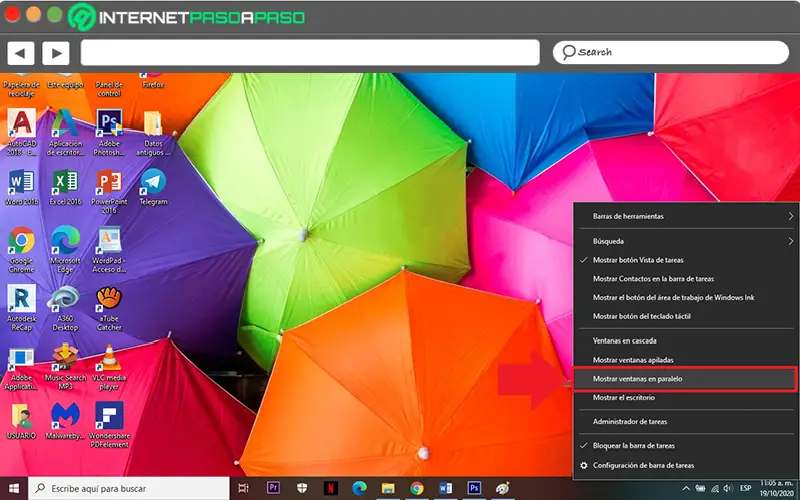Open Configuración de barra de tareas
Viewport: 800px width, 500px height.
(684, 466)
